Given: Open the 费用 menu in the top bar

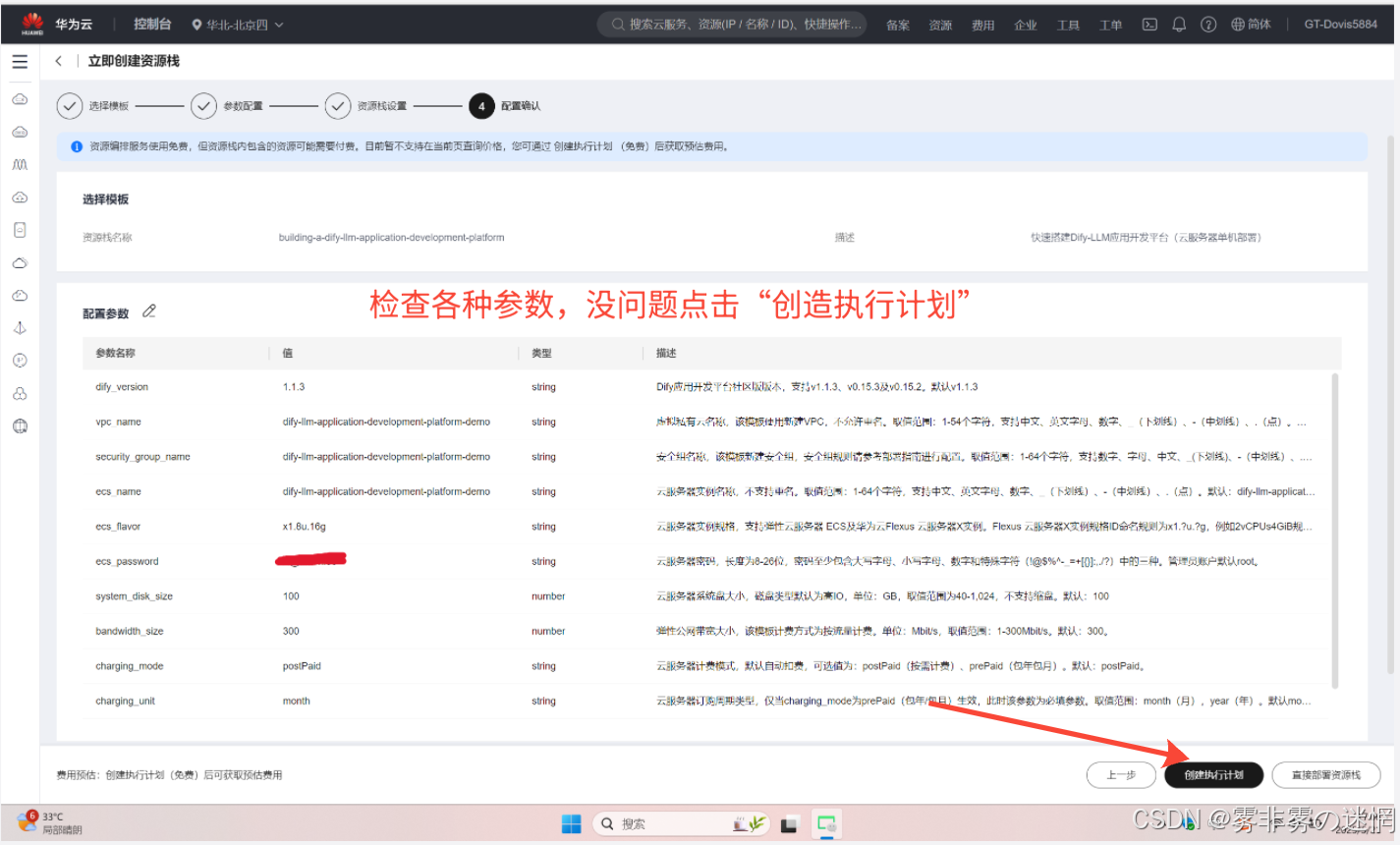Looking at the screenshot, I should click(x=982, y=26).
